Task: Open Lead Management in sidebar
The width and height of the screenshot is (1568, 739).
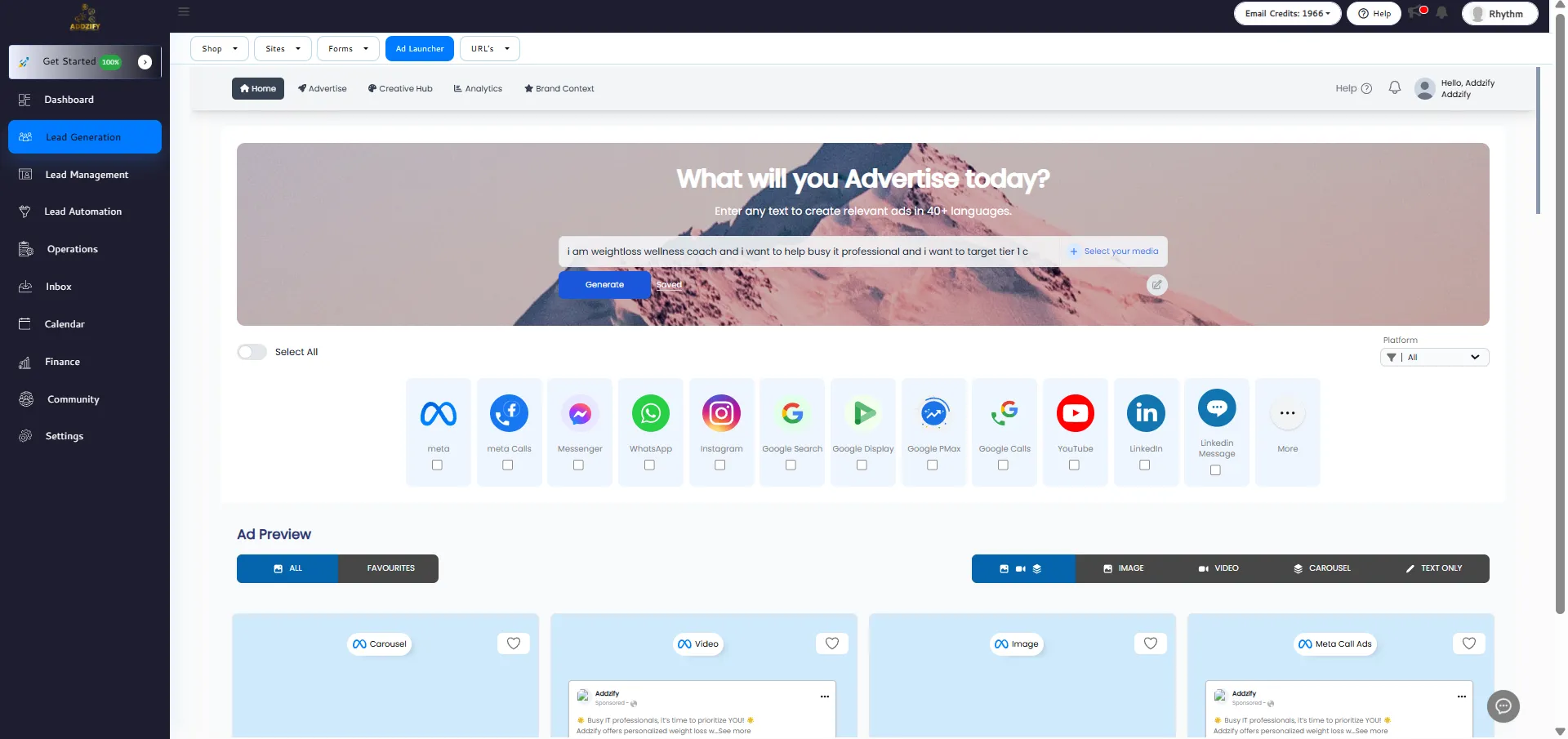Action: click(x=87, y=175)
